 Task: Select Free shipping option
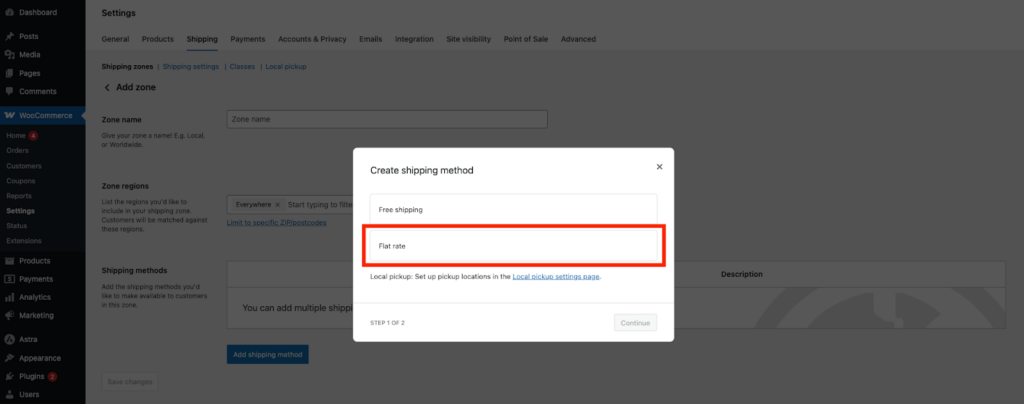(513, 210)
